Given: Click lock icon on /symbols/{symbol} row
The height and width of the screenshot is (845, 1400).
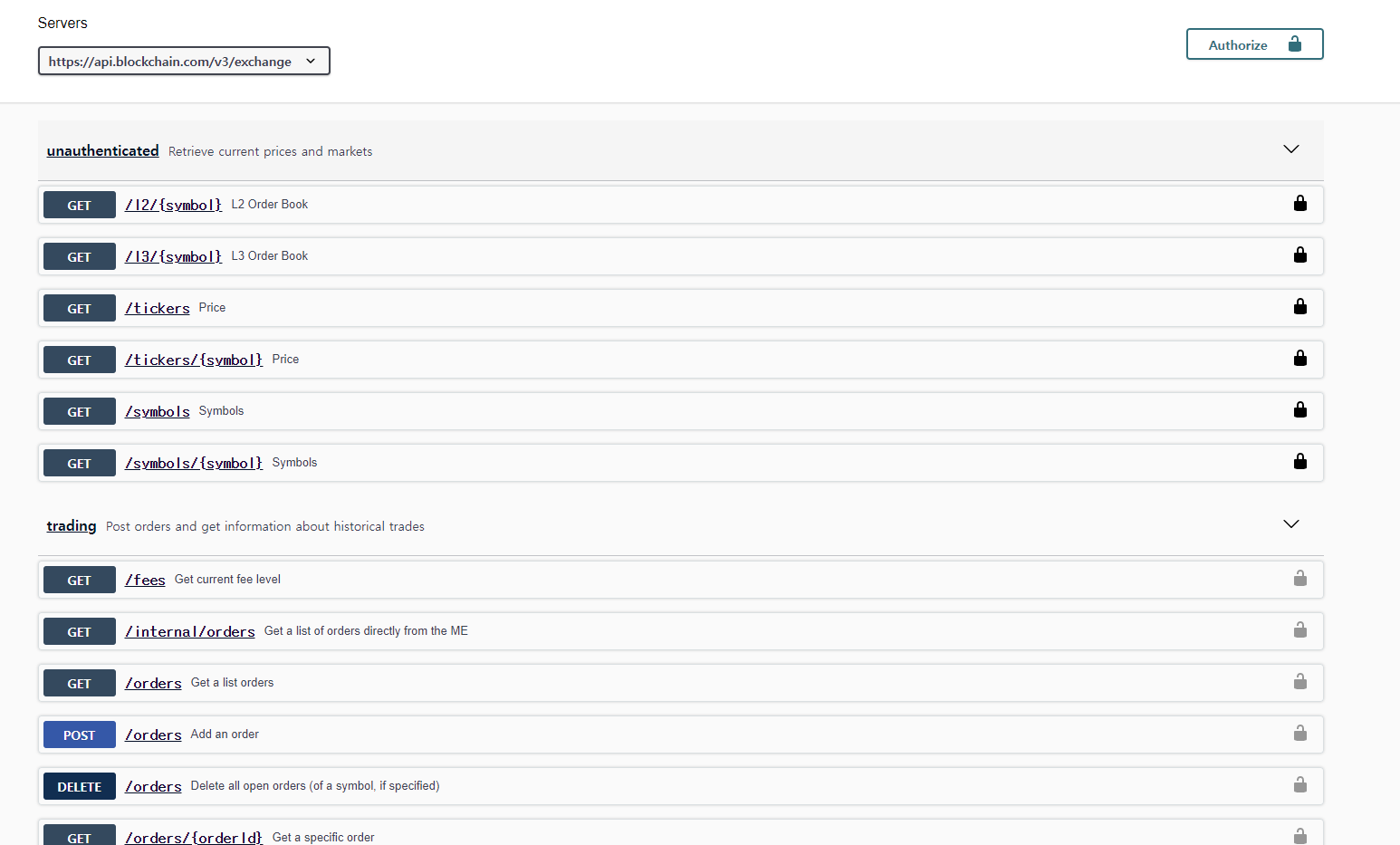Looking at the screenshot, I should coord(1300,461).
